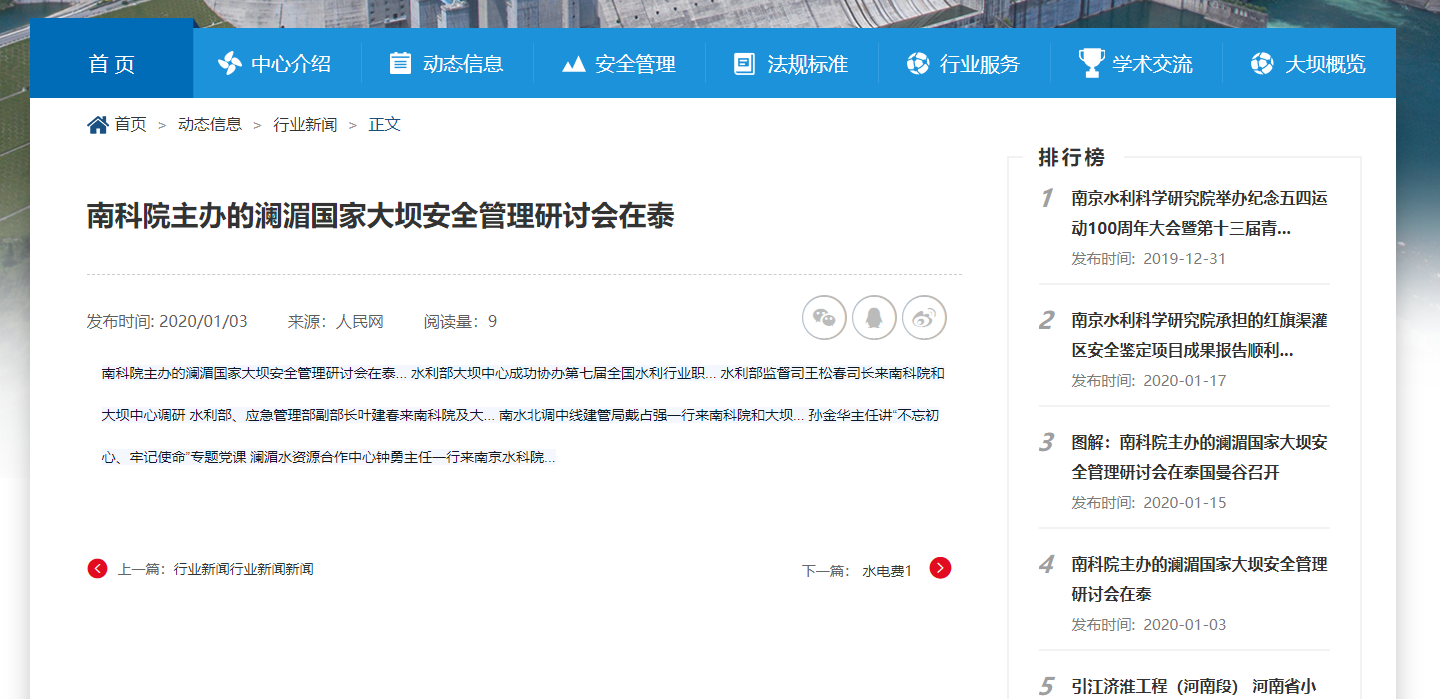Open ranking item 1 about 五四运动100周年
This screenshot has width=1440, height=699.
tap(1199, 213)
